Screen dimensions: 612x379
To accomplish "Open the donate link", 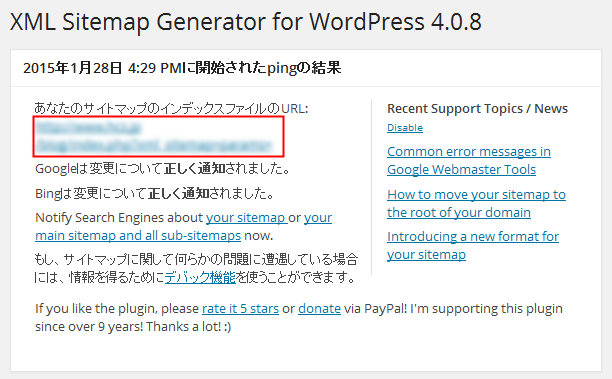I will pos(319,309).
